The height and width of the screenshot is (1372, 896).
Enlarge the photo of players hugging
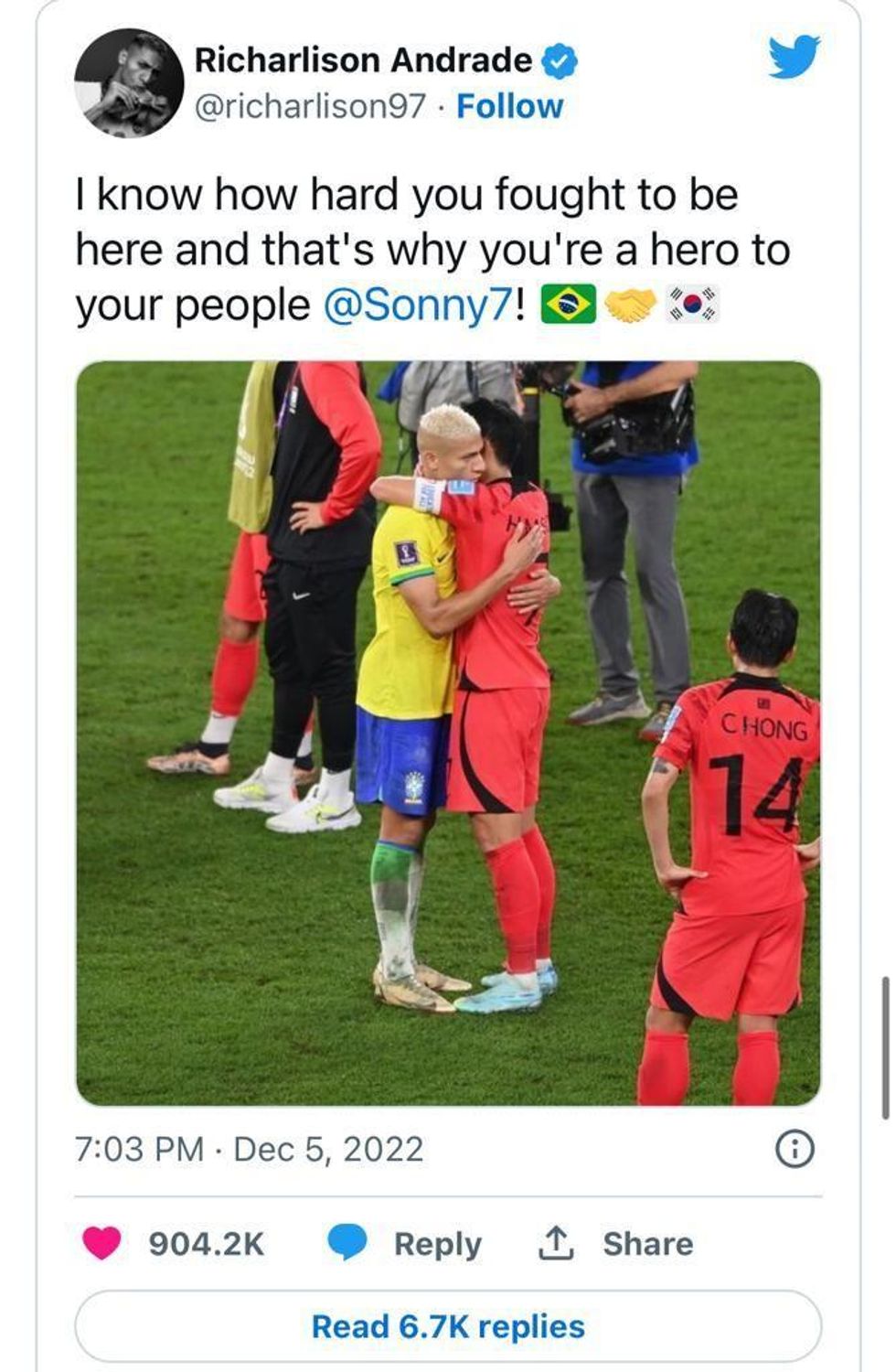448,733
